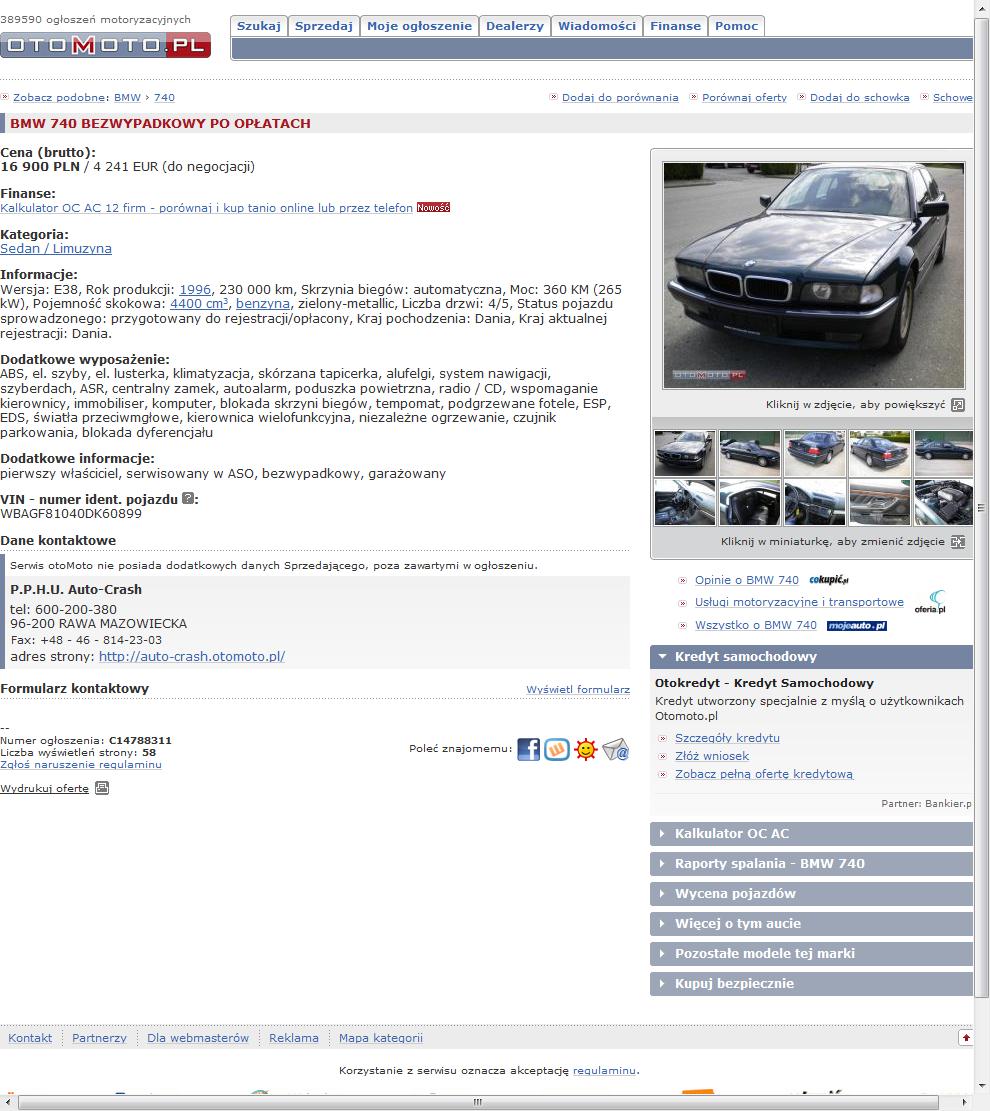Open the Wiadomości tab
The width and height of the screenshot is (990, 1111).
pos(597,26)
